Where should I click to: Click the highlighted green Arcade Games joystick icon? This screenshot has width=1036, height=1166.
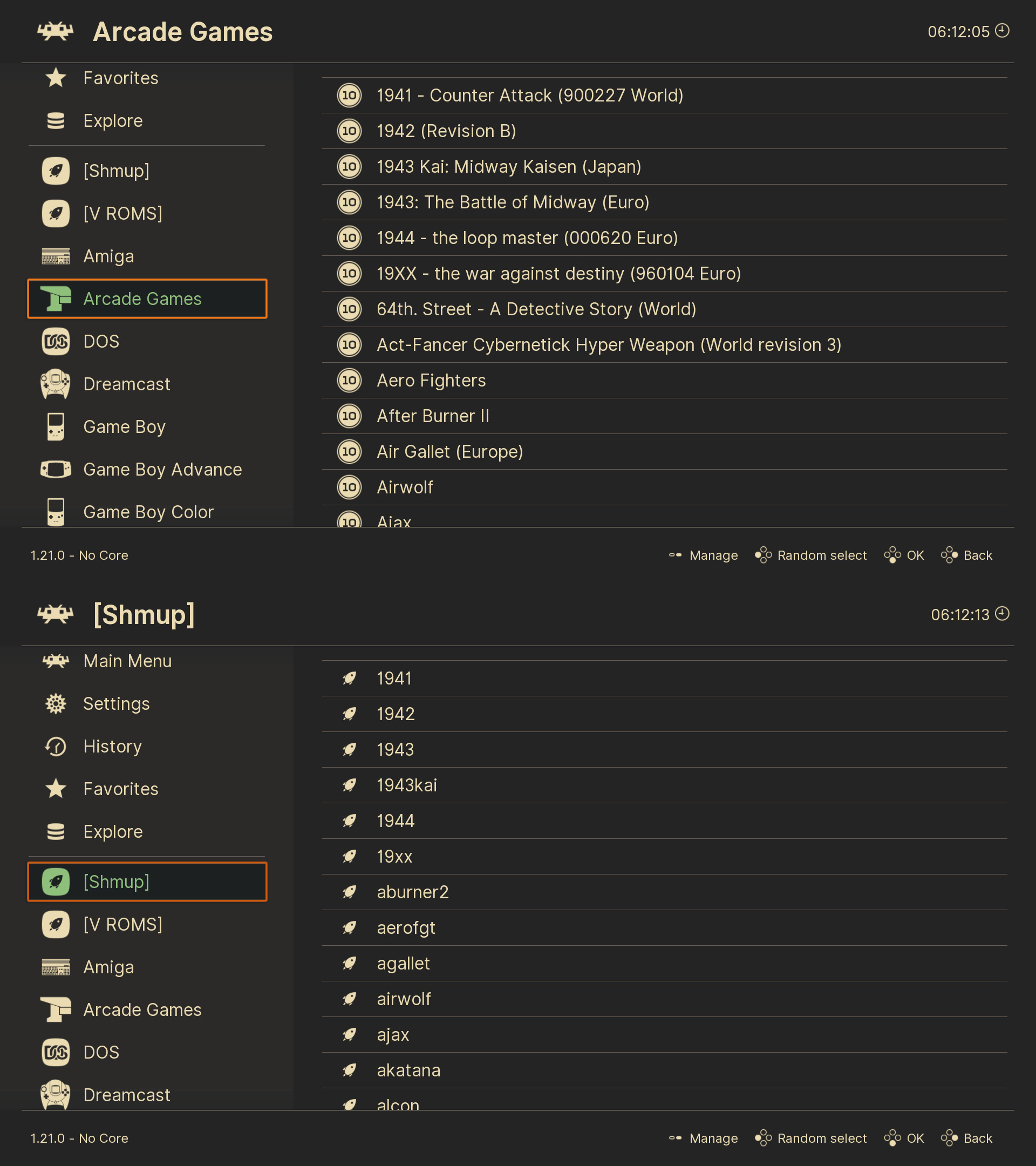(x=56, y=299)
